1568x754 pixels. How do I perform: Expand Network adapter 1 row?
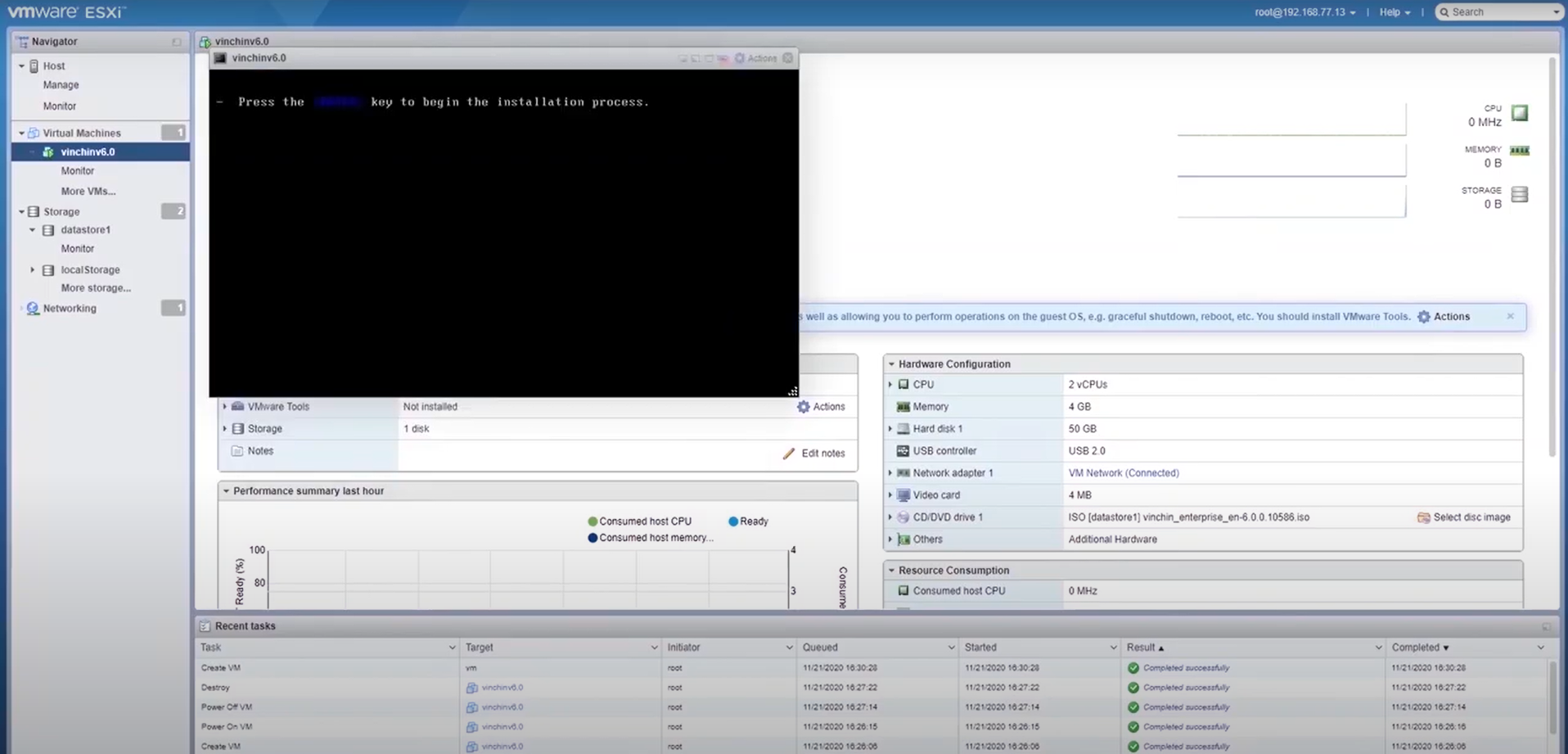pos(890,473)
